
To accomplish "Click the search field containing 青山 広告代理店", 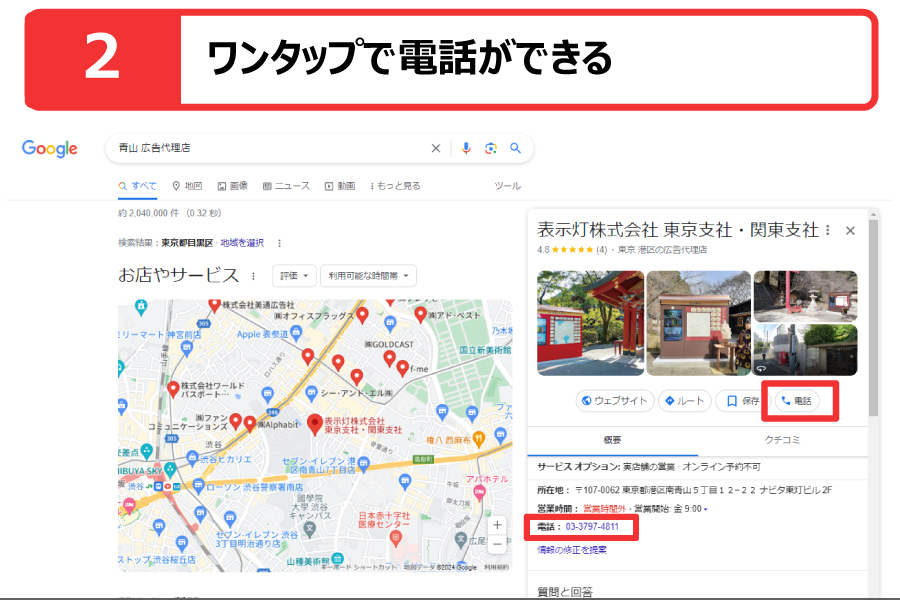I will tap(271, 148).
